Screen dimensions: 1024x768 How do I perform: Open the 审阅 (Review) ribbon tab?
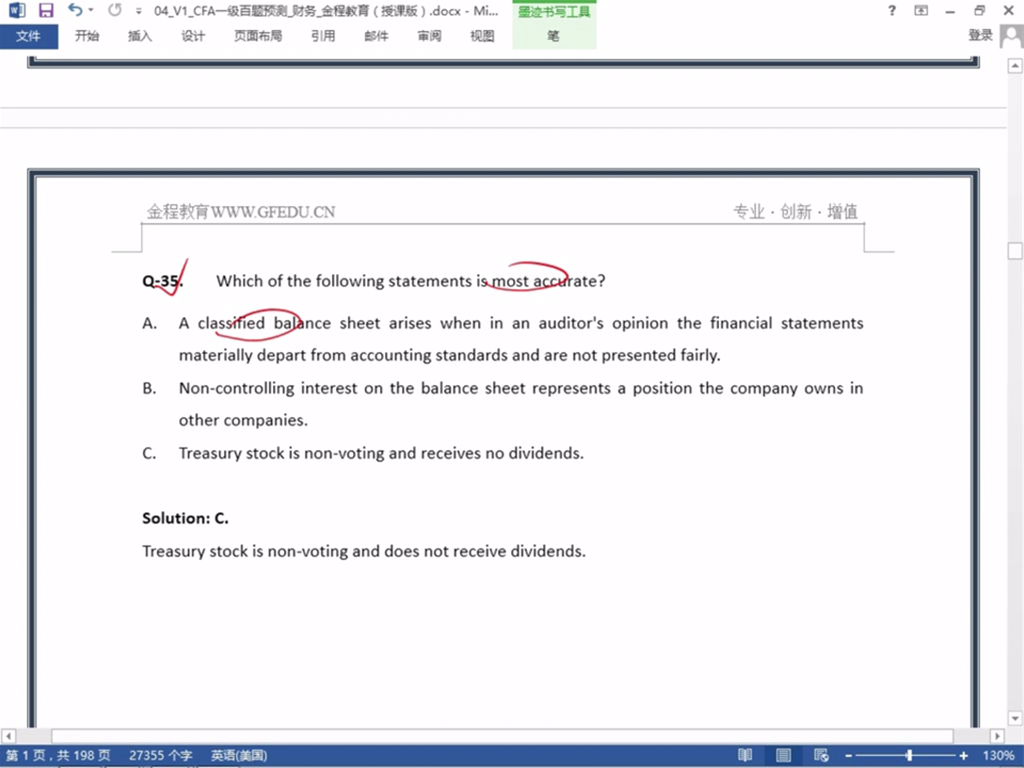[430, 36]
